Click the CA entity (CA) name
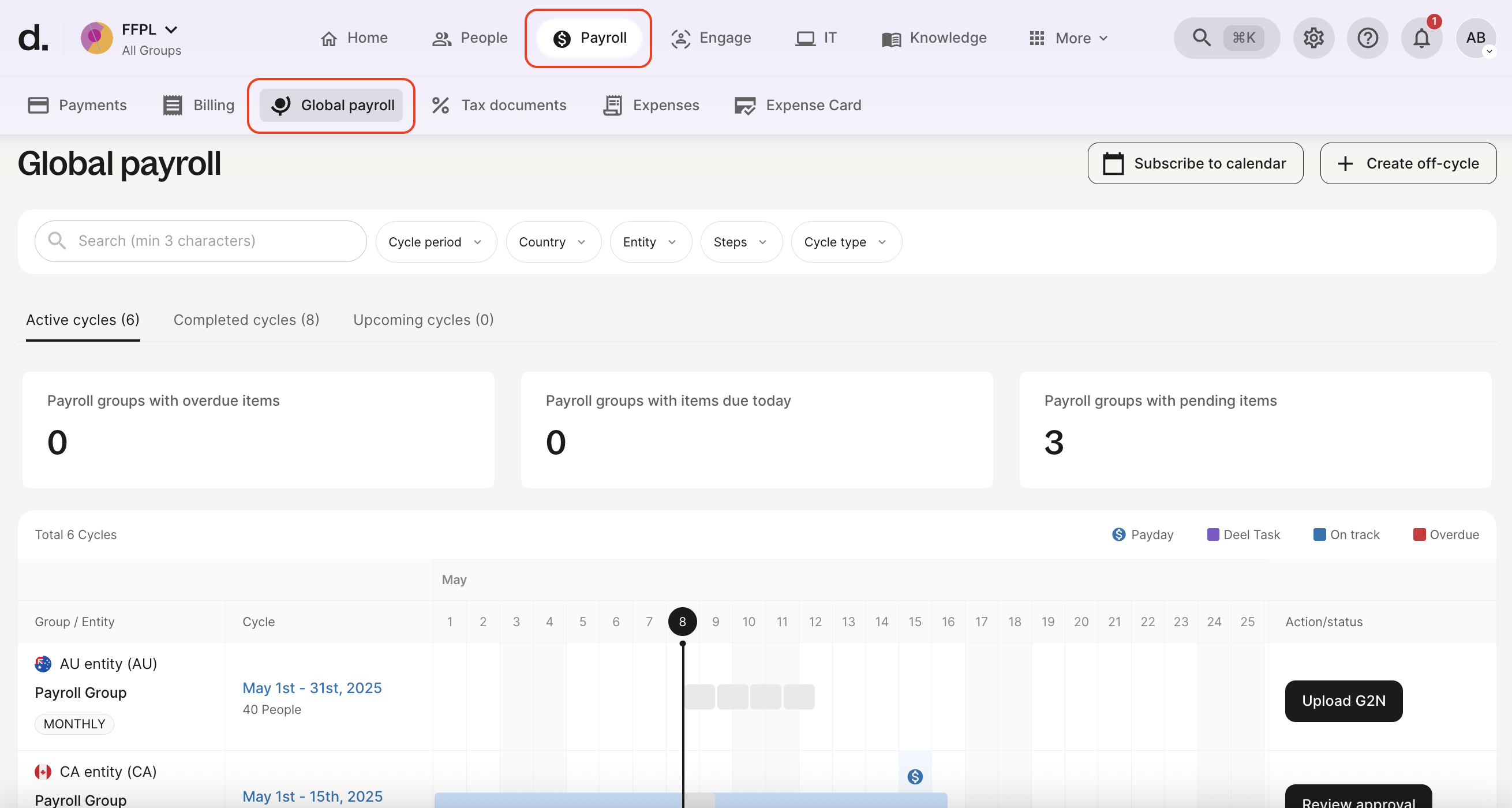 pyautogui.click(x=108, y=772)
